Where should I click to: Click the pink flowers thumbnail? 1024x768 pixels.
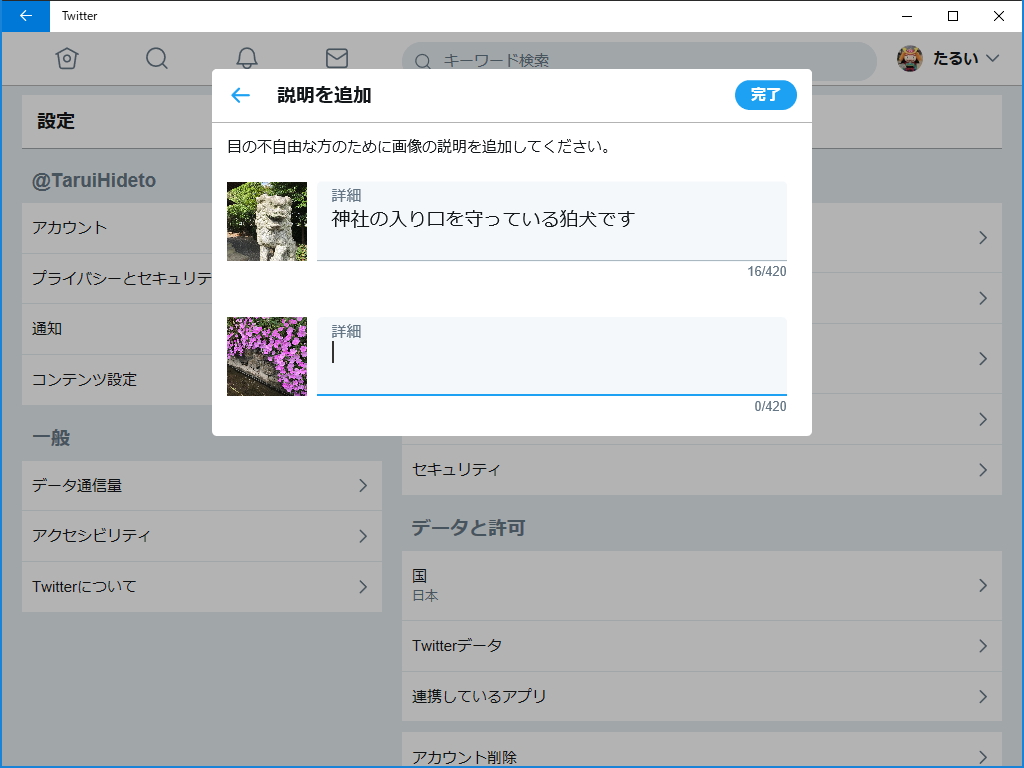click(x=266, y=357)
